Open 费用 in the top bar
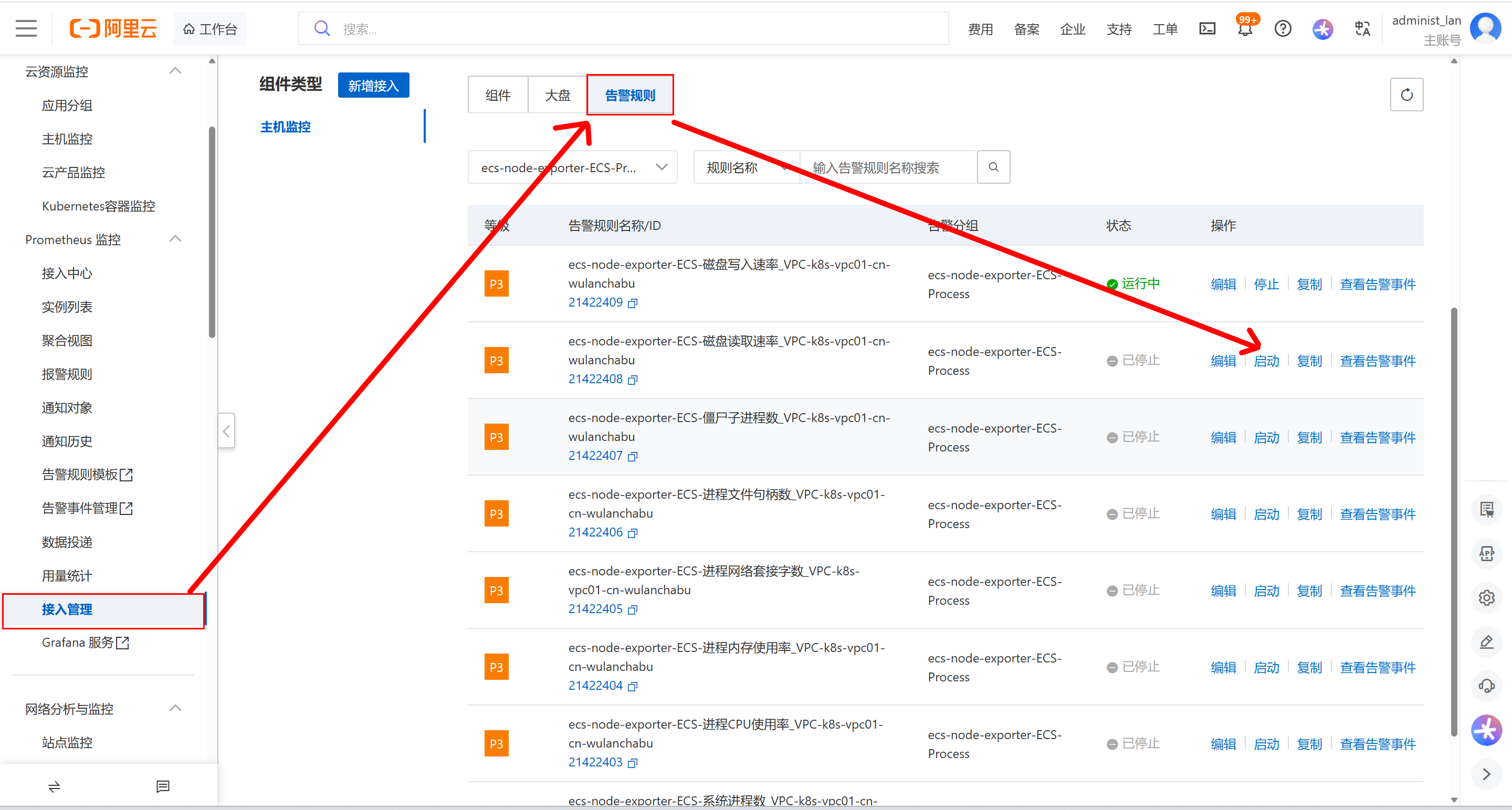 click(980, 29)
